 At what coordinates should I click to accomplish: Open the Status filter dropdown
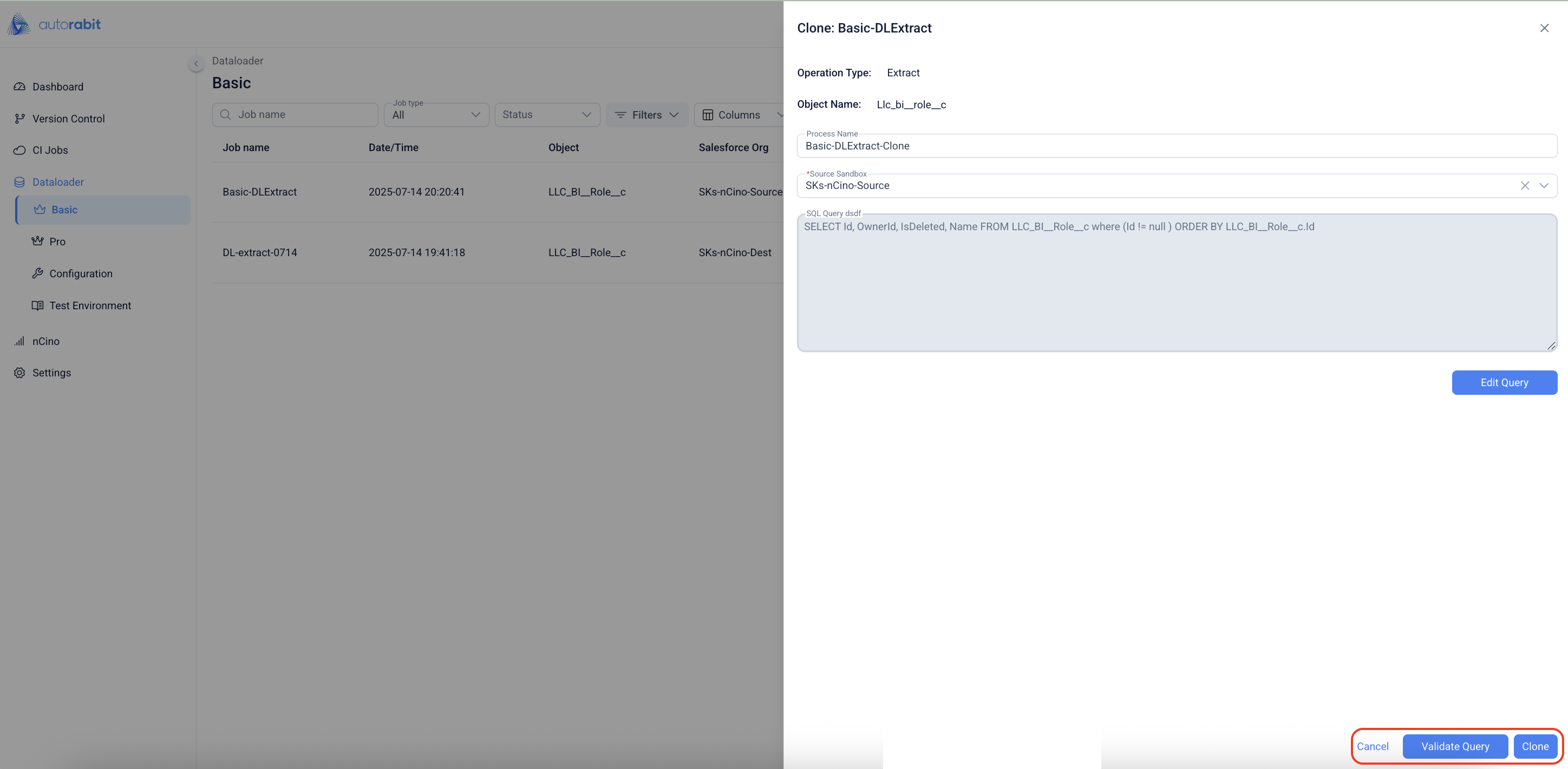click(547, 115)
